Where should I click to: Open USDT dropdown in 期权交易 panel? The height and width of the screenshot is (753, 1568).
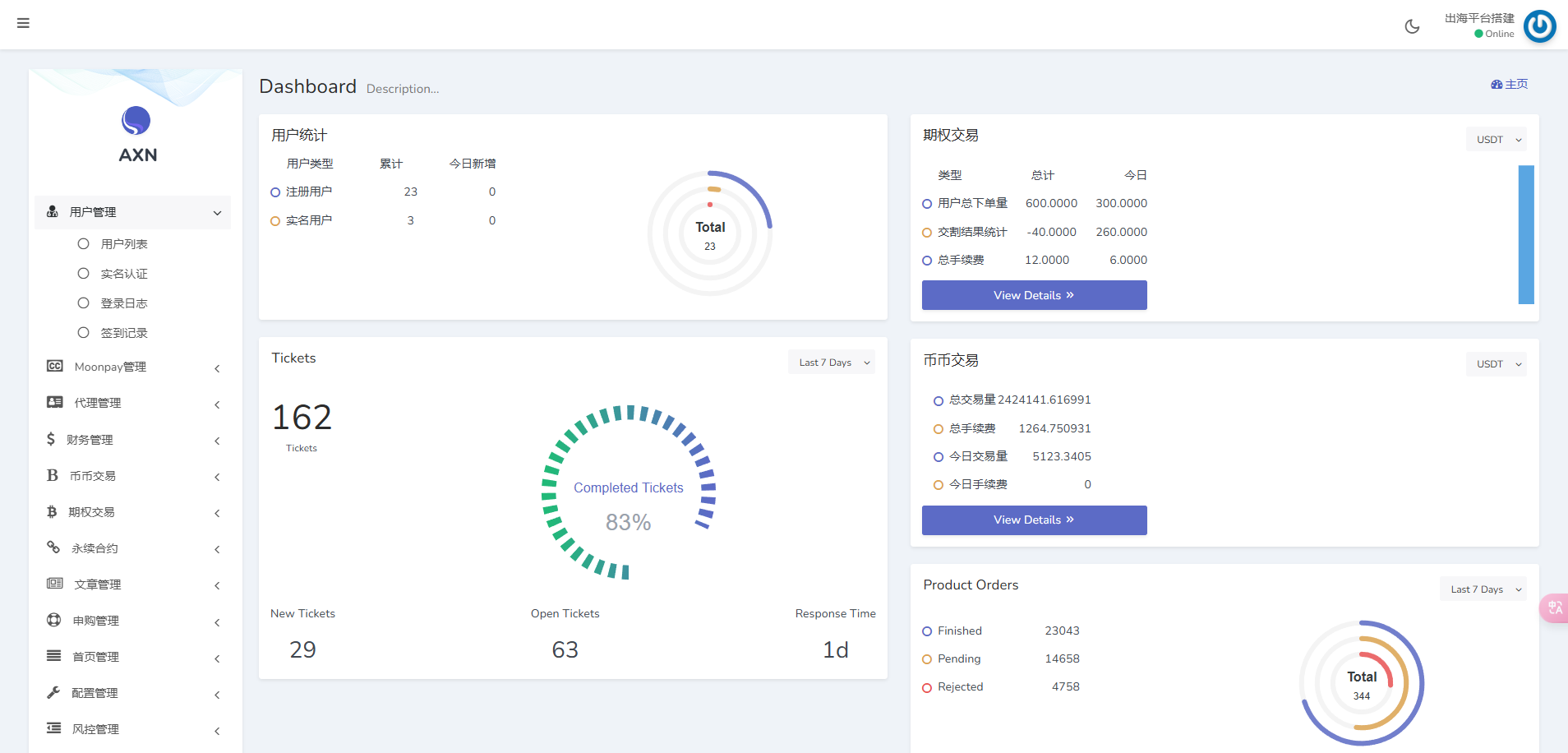(1497, 140)
